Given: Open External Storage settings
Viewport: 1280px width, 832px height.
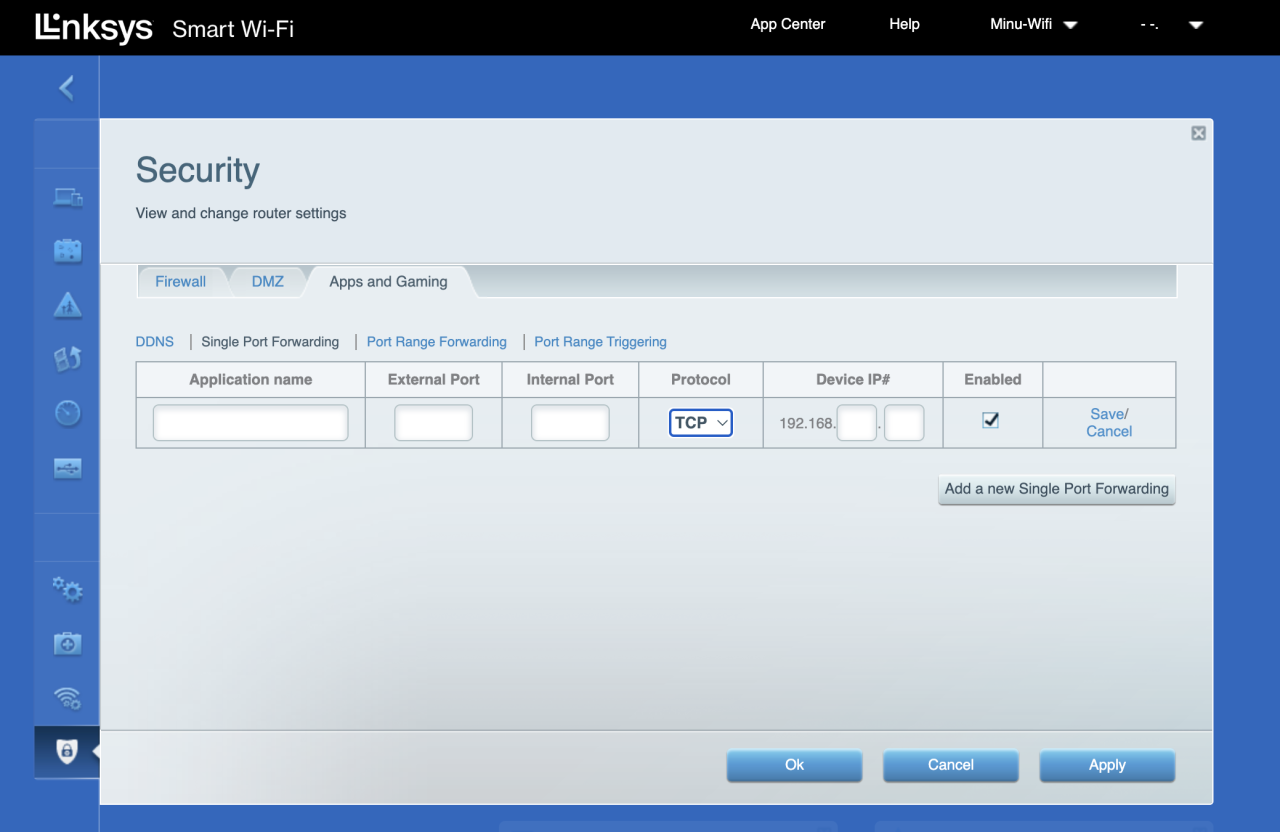Looking at the screenshot, I should [x=66, y=467].
